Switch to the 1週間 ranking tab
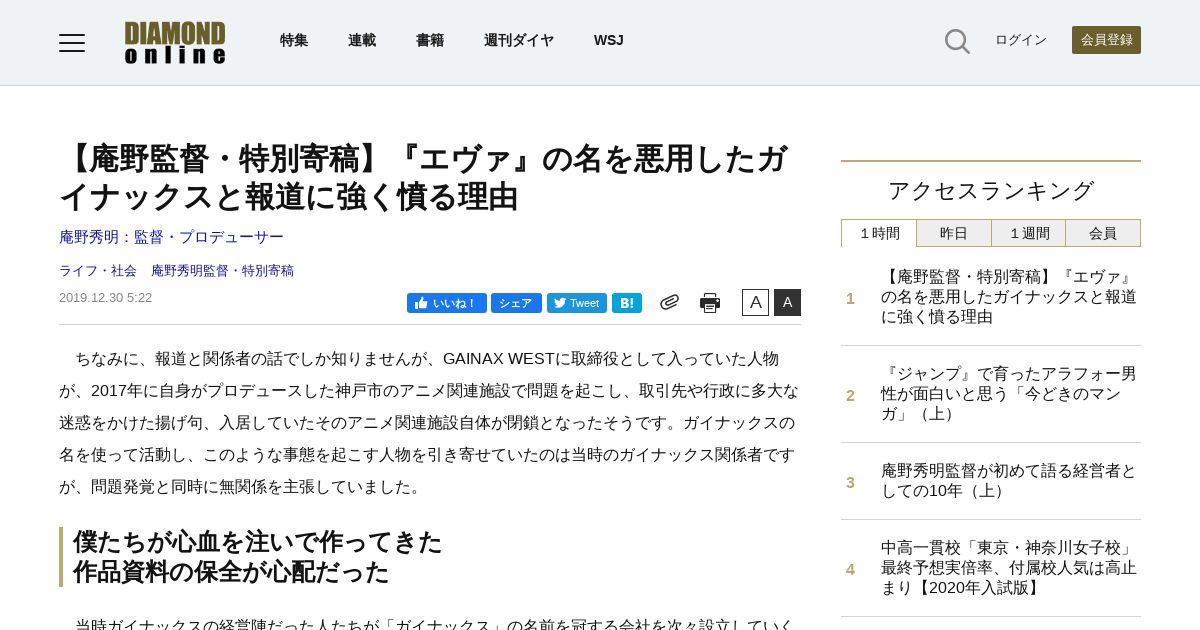The width and height of the screenshot is (1200, 630). tap(1029, 233)
